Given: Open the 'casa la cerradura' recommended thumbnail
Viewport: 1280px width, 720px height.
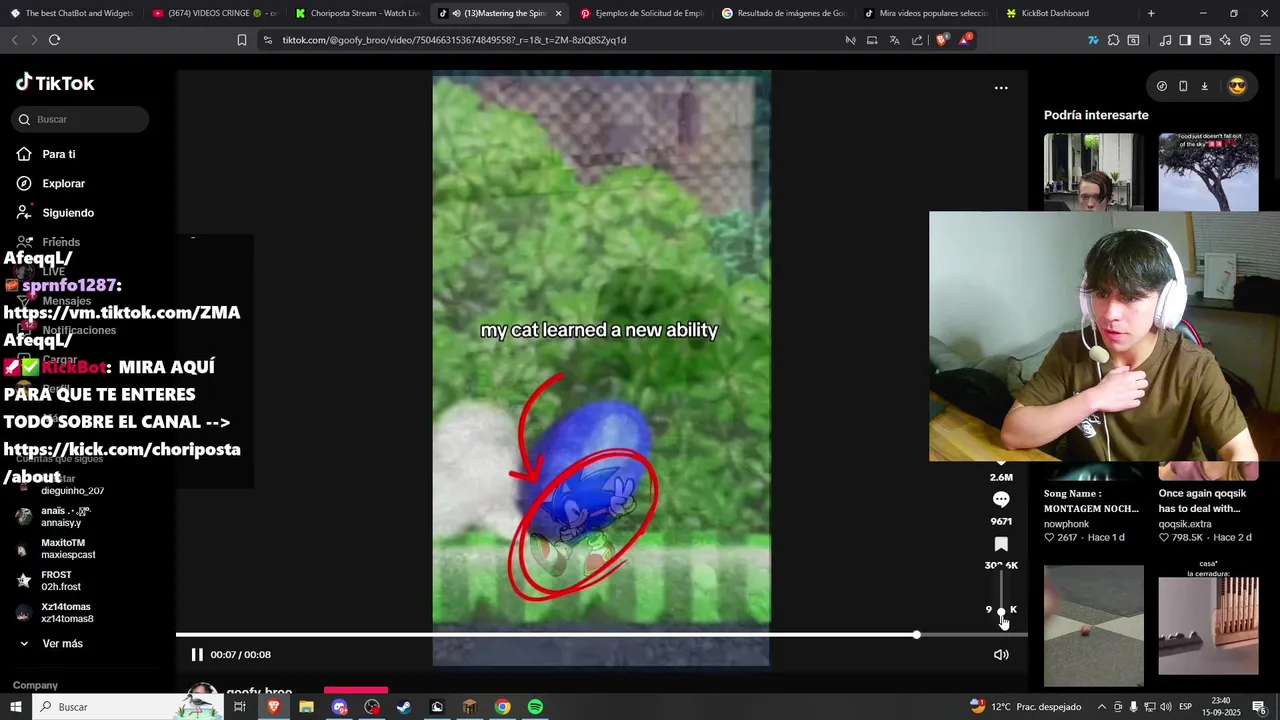Looking at the screenshot, I should 1208,626.
